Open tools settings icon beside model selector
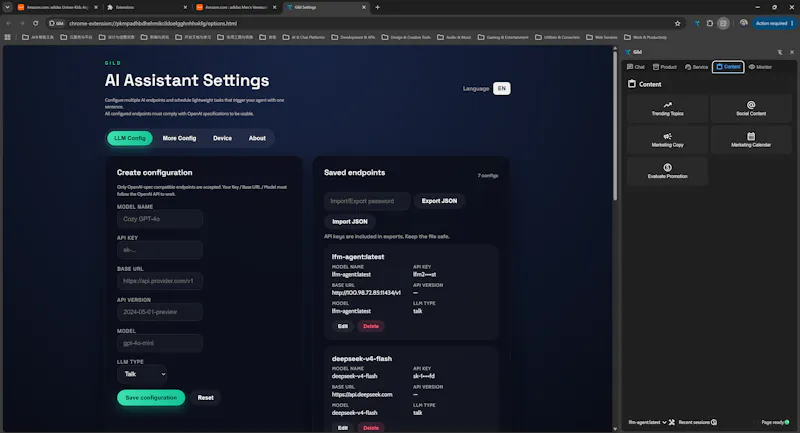This screenshot has height=433, width=800. pos(672,422)
